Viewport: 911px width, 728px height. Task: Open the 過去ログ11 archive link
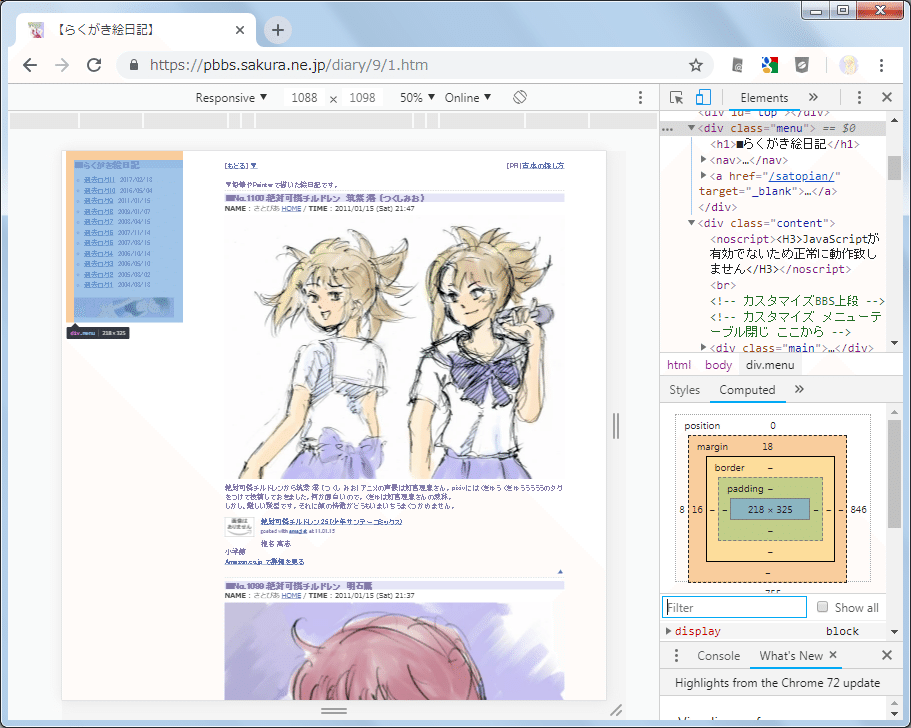pos(99,180)
